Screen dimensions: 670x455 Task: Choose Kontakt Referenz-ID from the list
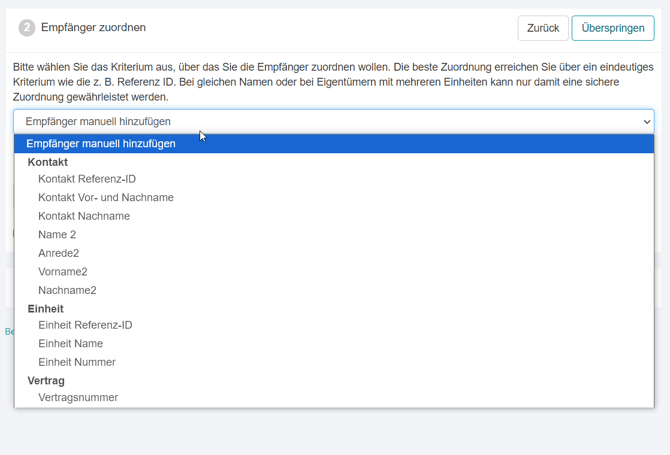click(87, 179)
